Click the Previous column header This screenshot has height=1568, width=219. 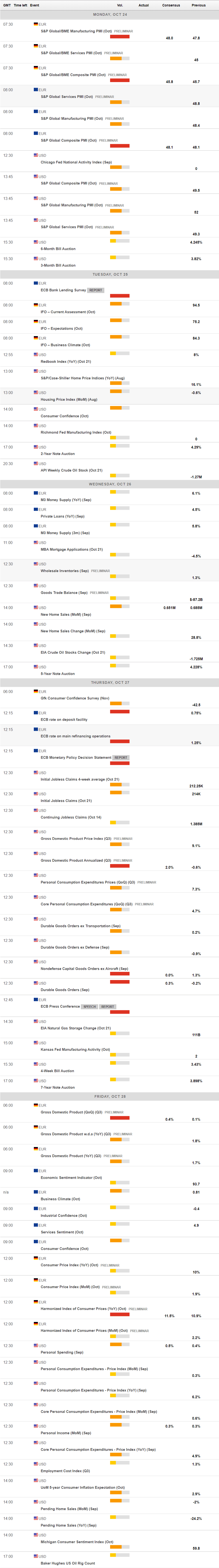click(198, 5)
